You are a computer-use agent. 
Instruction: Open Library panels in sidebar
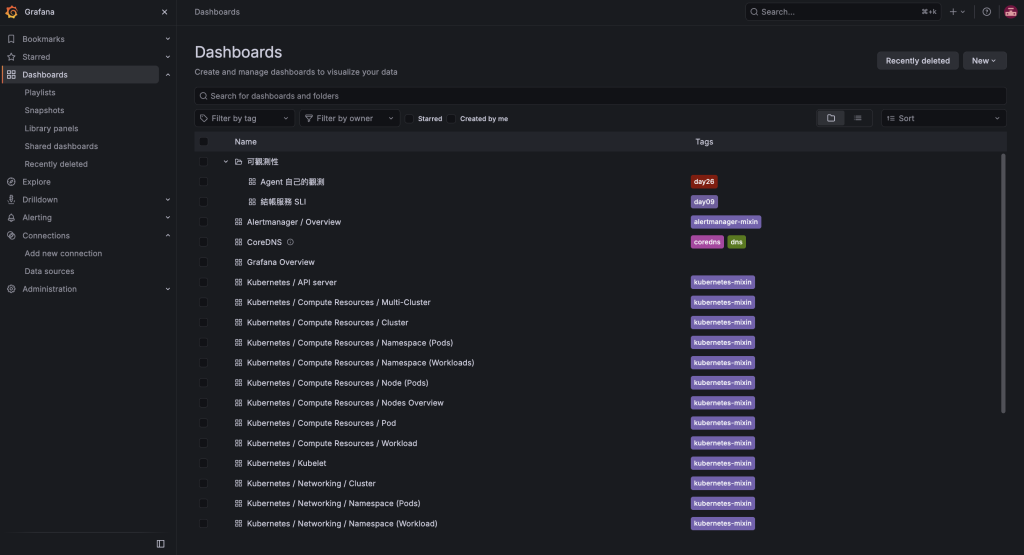tap(51, 129)
